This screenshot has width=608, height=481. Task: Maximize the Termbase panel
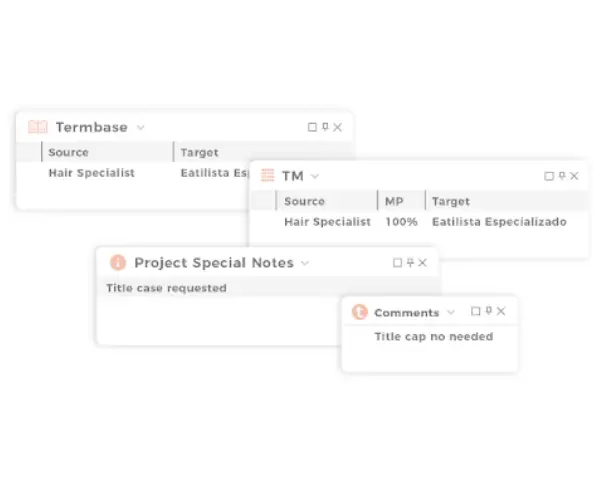pyautogui.click(x=313, y=127)
